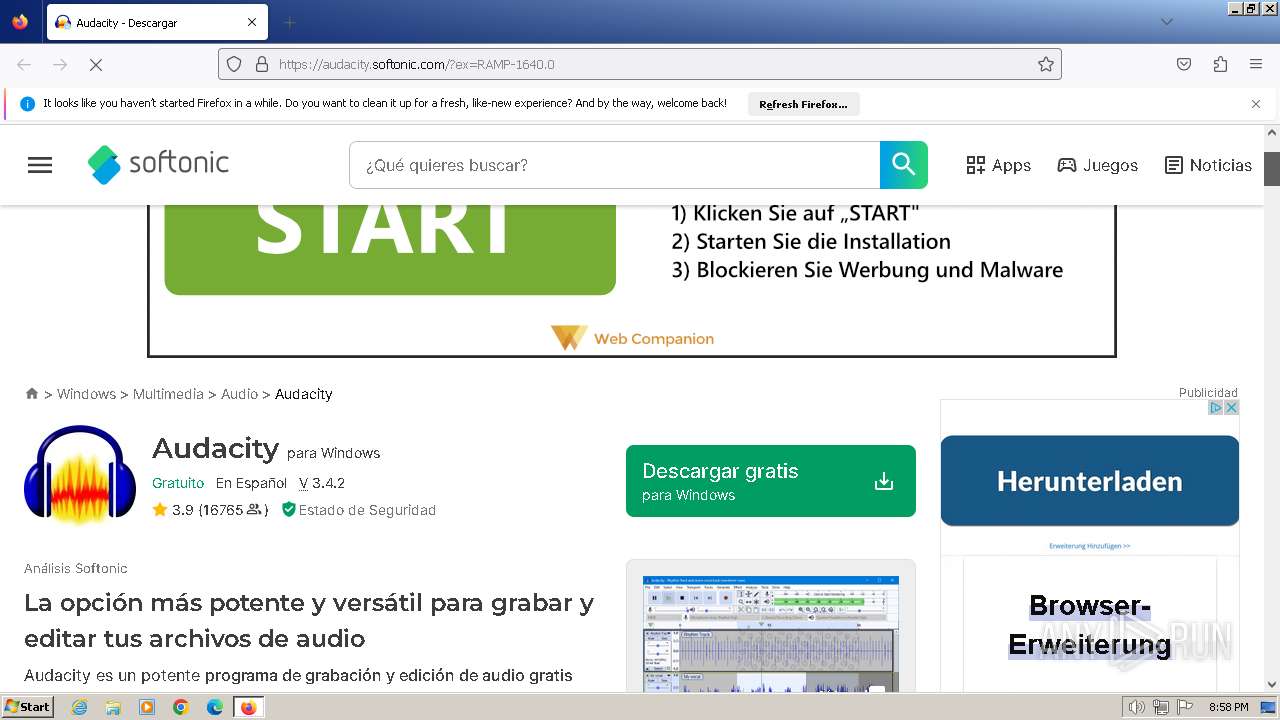Screen dimensions: 1280x720
Task: Click the magnifier search button
Action: (x=904, y=165)
